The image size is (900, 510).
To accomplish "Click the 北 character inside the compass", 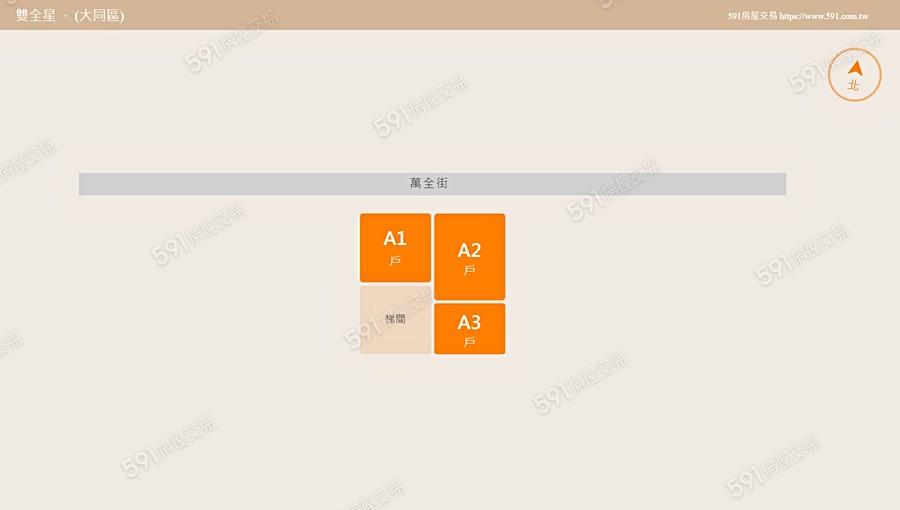I will (854, 85).
